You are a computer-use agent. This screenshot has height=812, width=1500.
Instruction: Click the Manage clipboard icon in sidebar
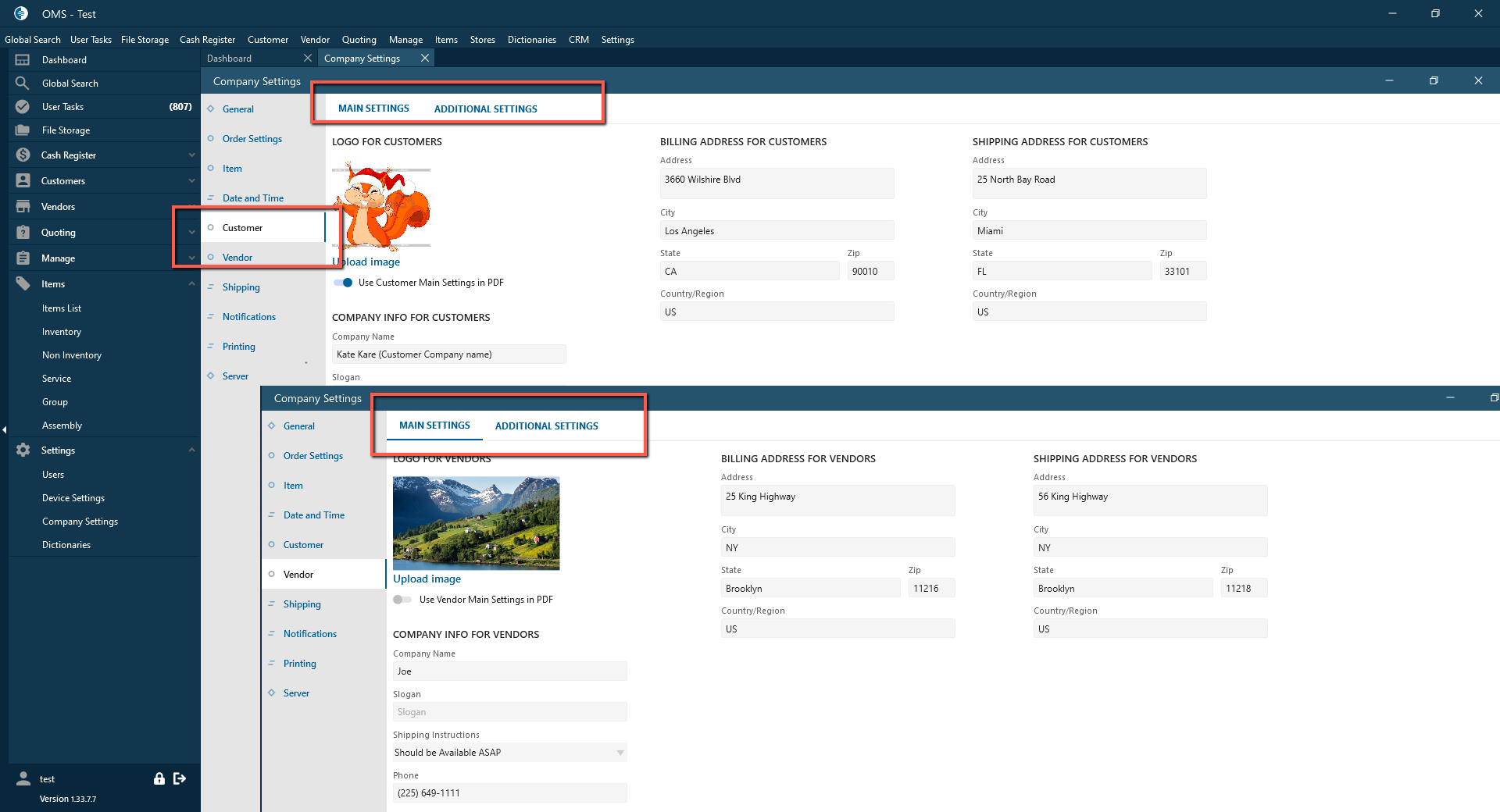23,258
